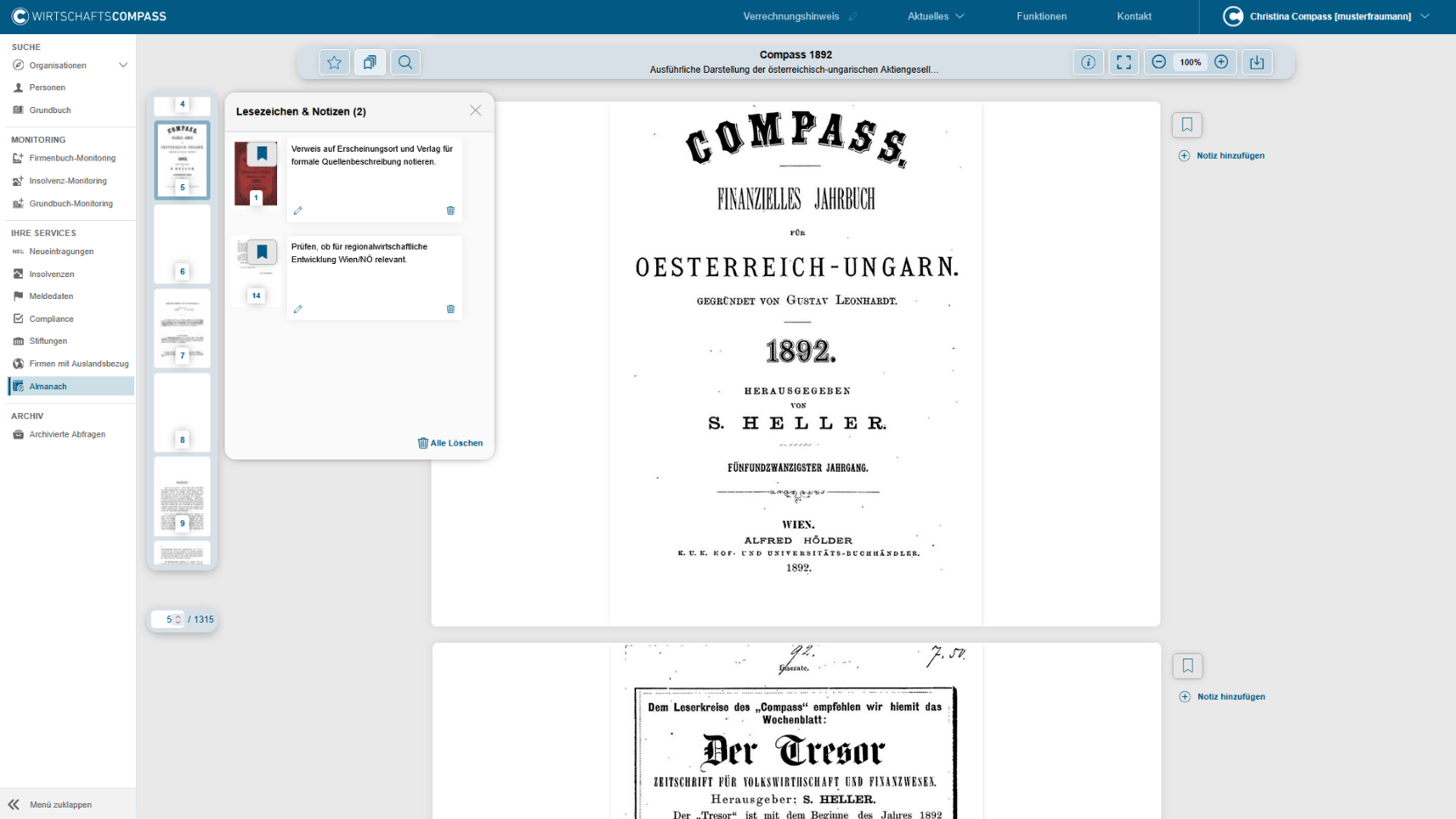
Task: Select page 8 thumbnail
Action: pos(182,412)
